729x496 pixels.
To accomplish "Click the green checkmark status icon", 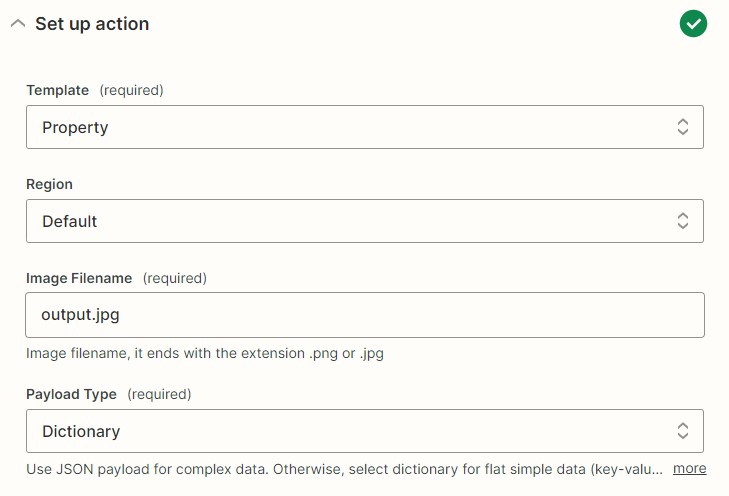I will click(693, 24).
